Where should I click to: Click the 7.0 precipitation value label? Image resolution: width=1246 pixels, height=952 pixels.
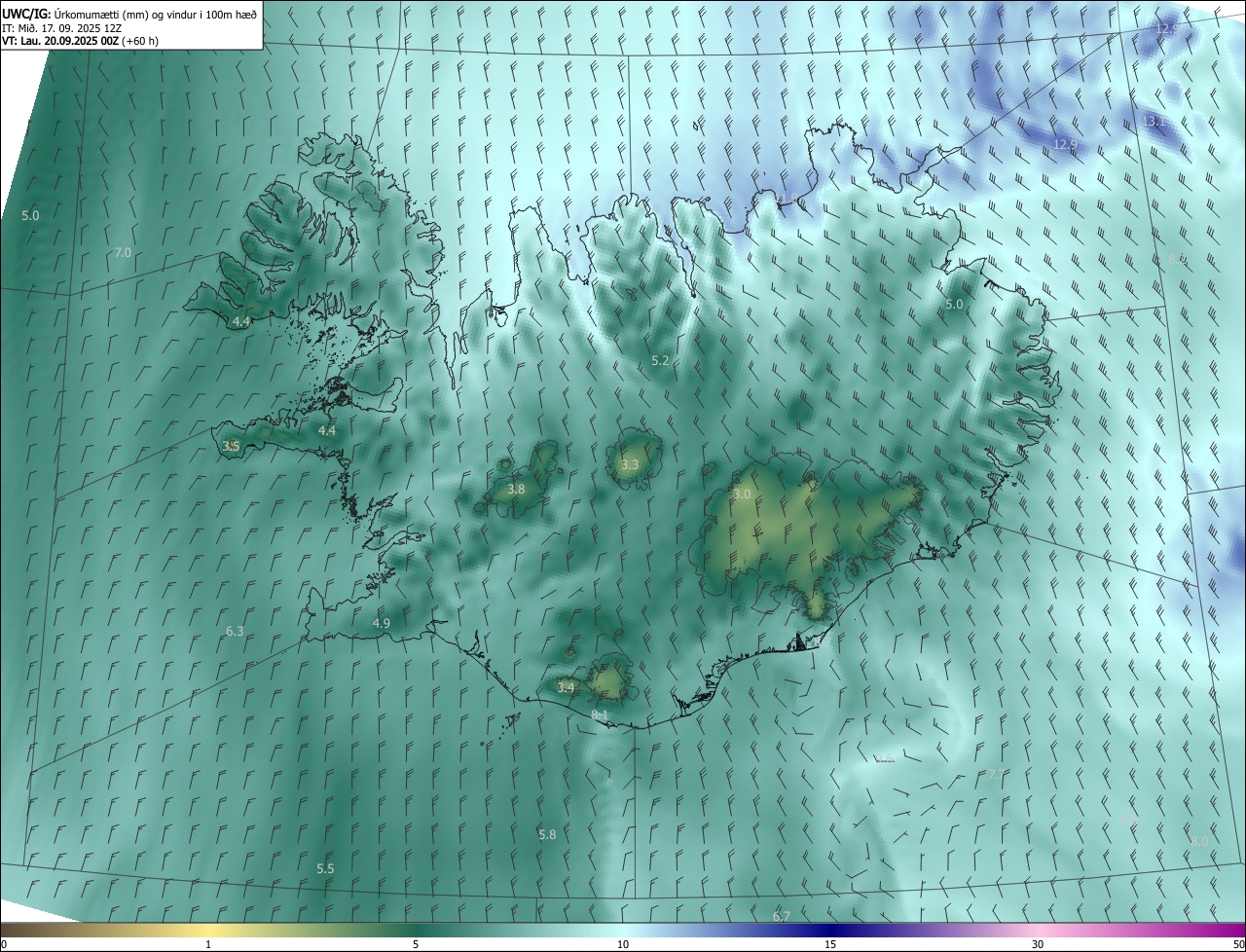pyautogui.click(x=123, y=253)
